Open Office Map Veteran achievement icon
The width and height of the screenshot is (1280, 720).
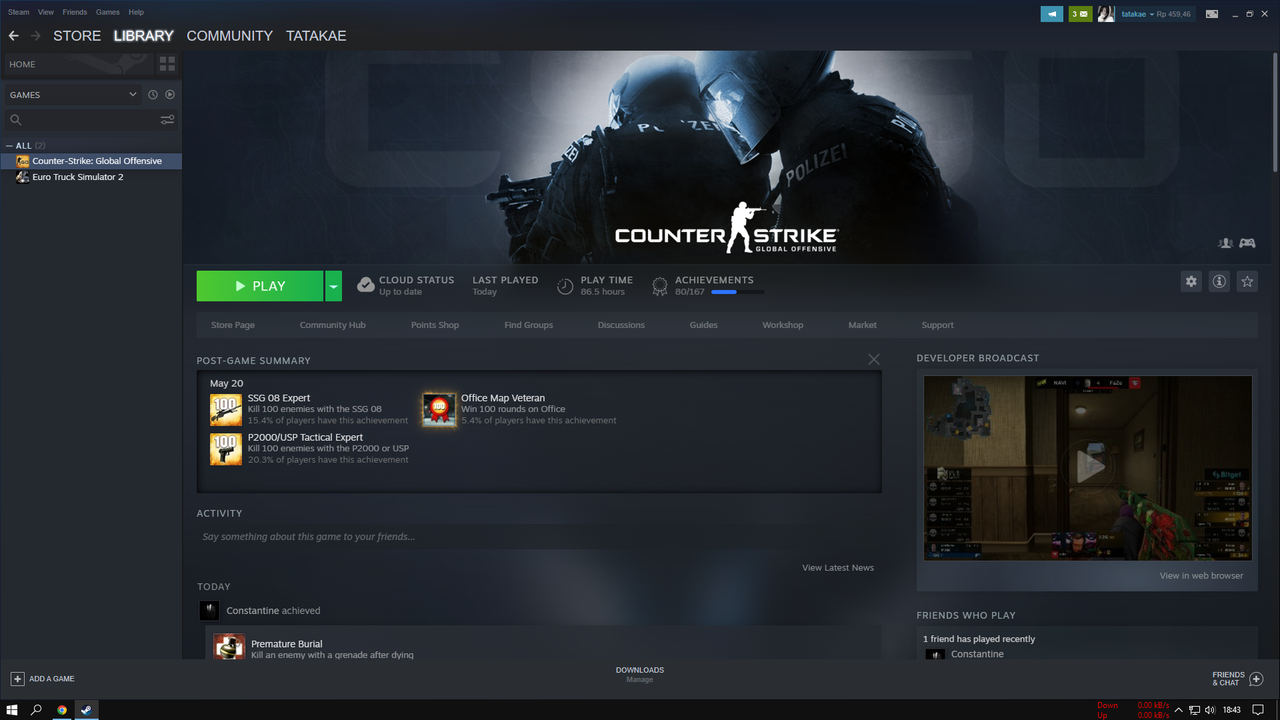[x=439, y=410]
